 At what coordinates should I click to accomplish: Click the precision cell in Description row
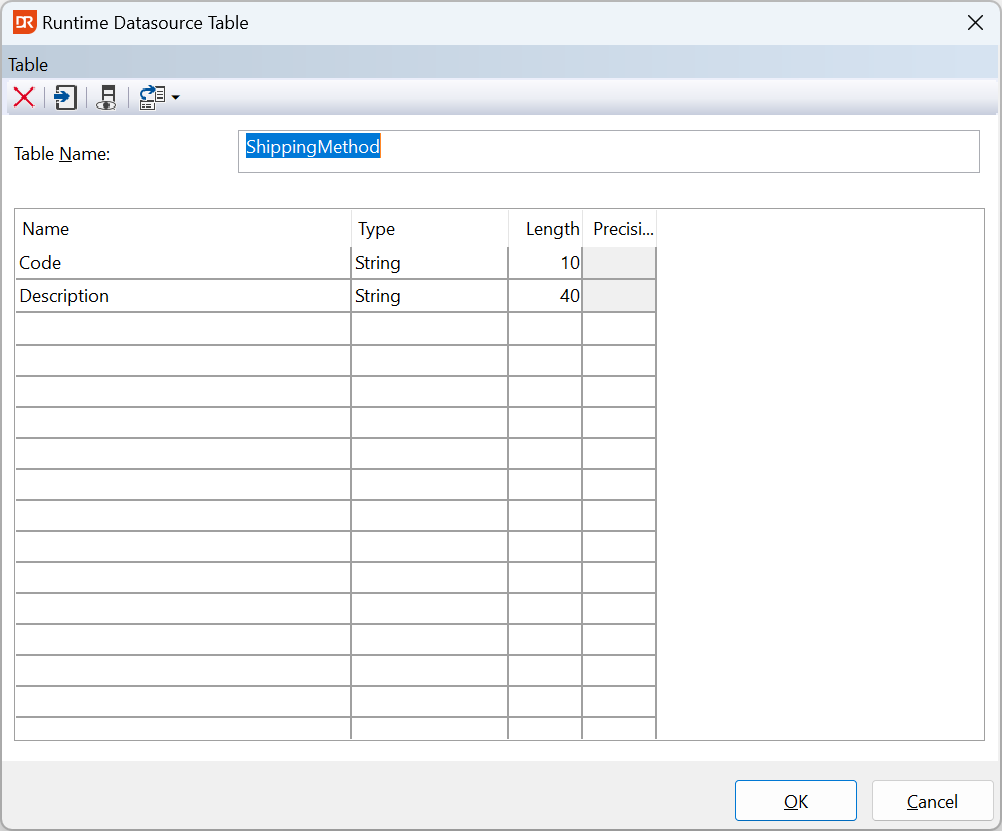619,296
